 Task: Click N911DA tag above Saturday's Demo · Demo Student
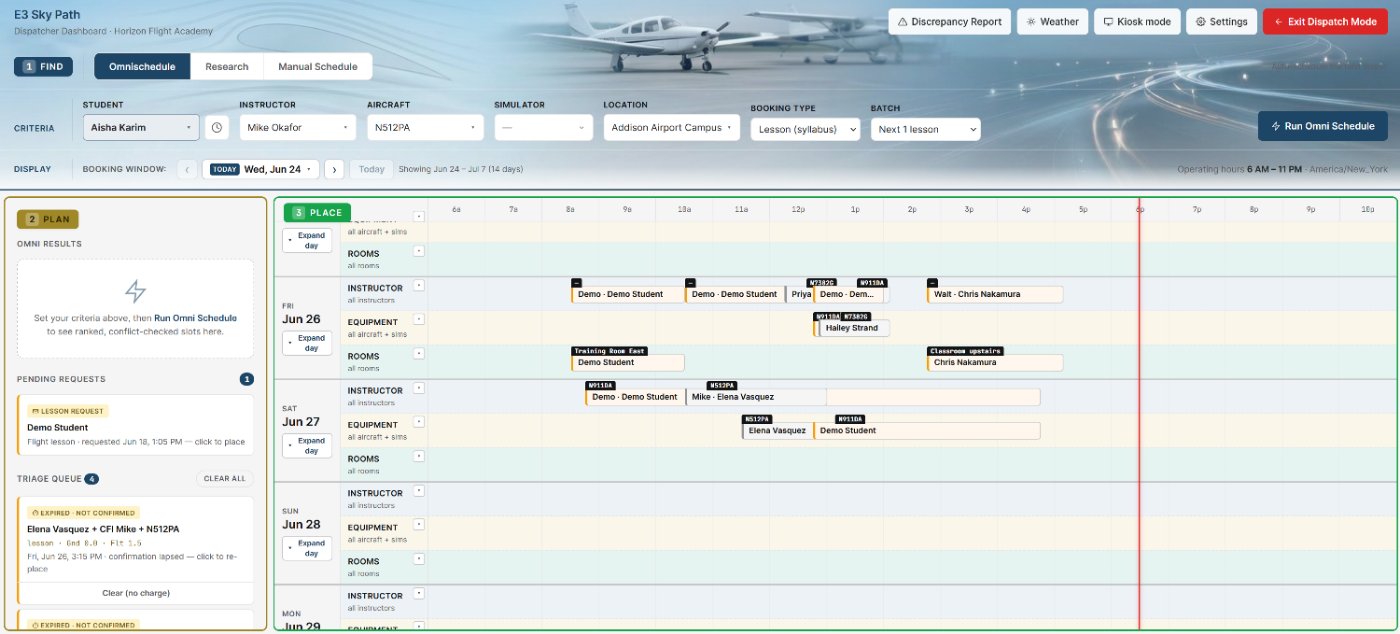click(600, 385)
